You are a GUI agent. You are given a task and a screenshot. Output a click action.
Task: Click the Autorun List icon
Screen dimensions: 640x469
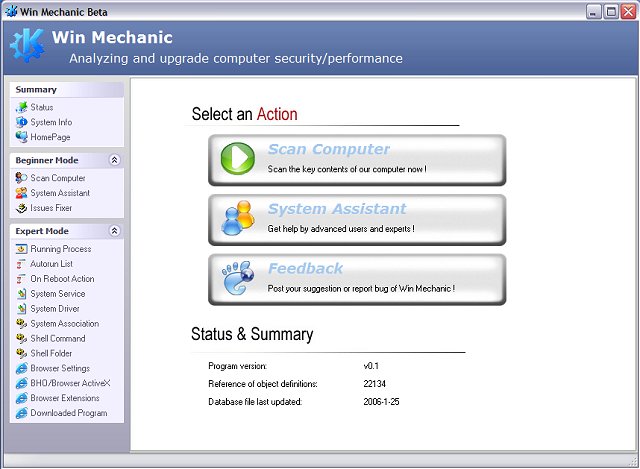(21, 264)
